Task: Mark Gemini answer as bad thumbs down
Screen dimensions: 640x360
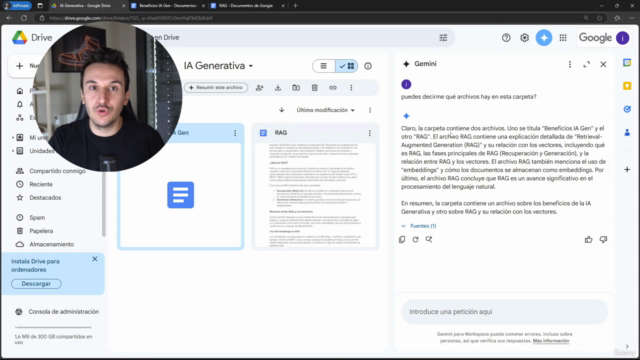Action: click(x=603, y=240)
